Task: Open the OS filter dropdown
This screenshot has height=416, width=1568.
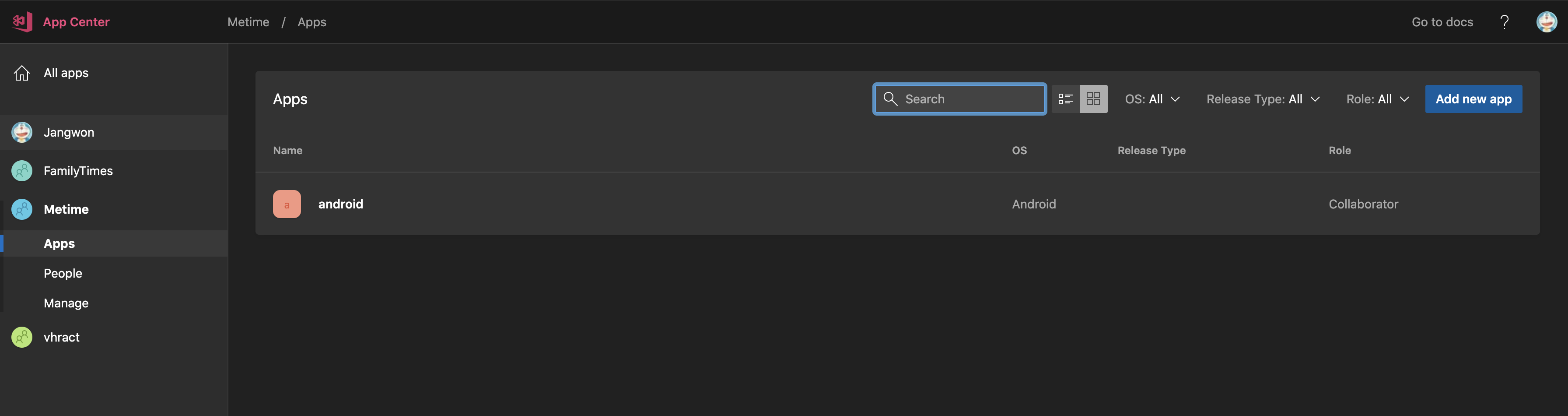Action: [x=1152, y=99]
